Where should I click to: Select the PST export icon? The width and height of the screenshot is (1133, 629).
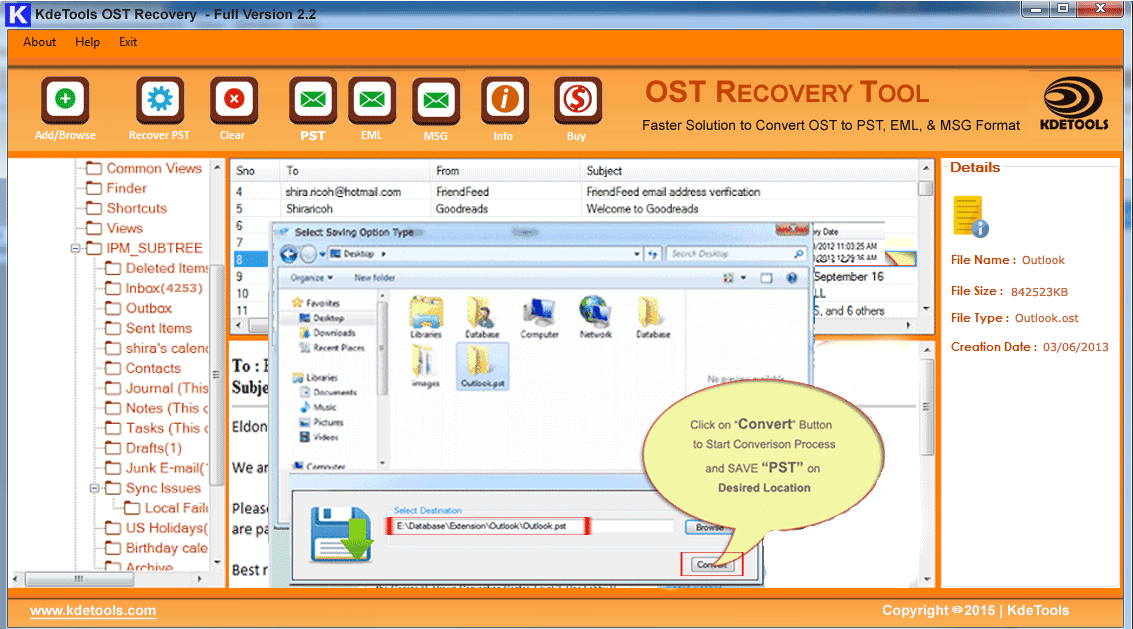tap(312, 100)
